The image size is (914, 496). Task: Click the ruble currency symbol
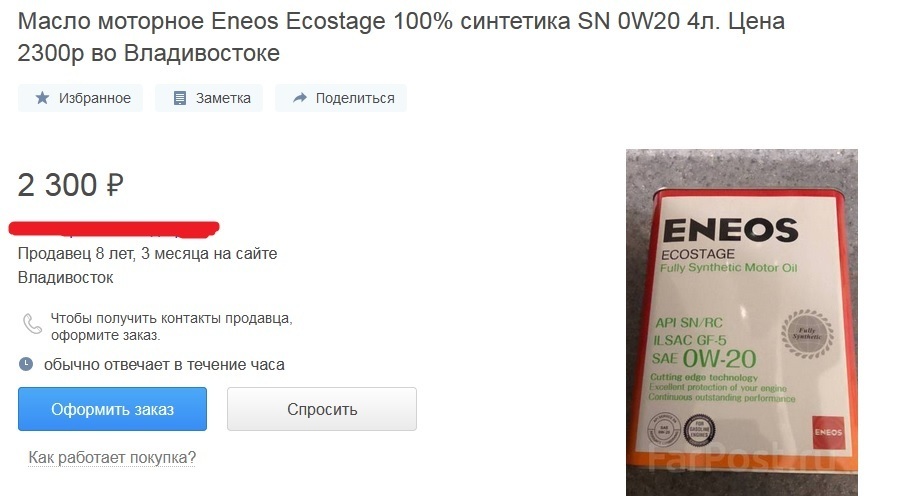[x=115, y=185]
